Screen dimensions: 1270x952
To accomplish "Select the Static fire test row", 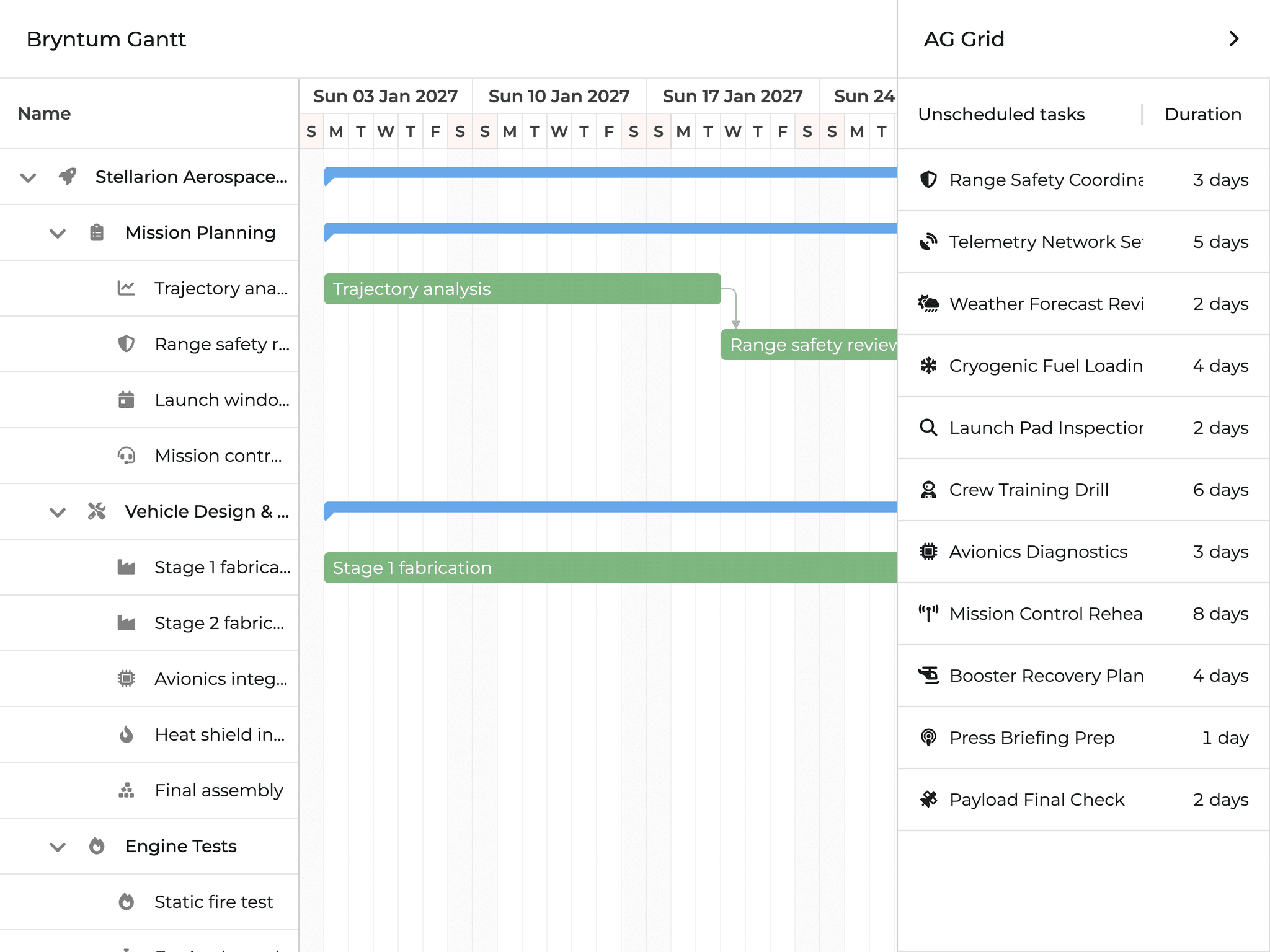I will [149, 902].
